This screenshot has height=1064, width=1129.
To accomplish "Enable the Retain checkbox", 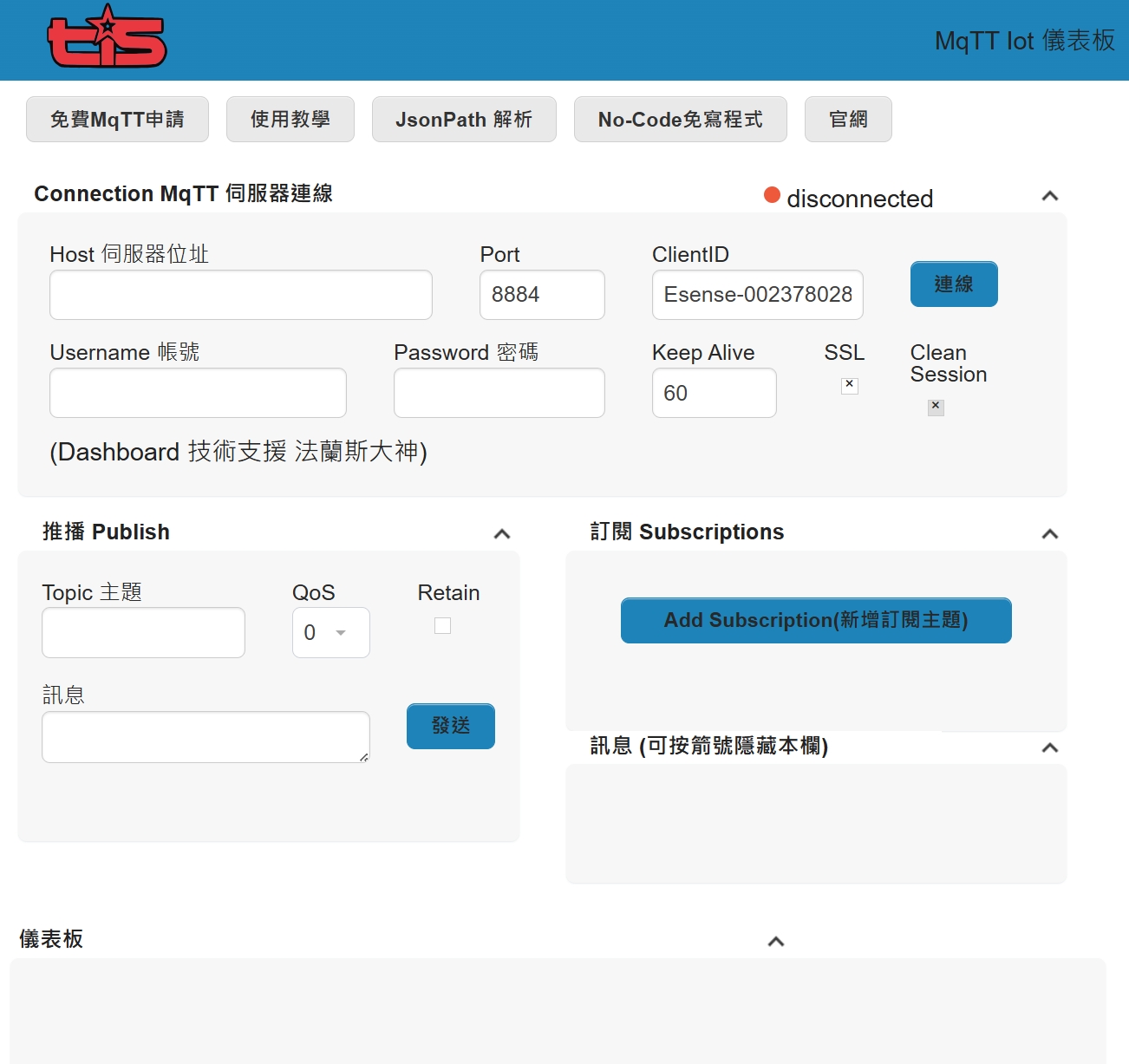I will 442,625.
